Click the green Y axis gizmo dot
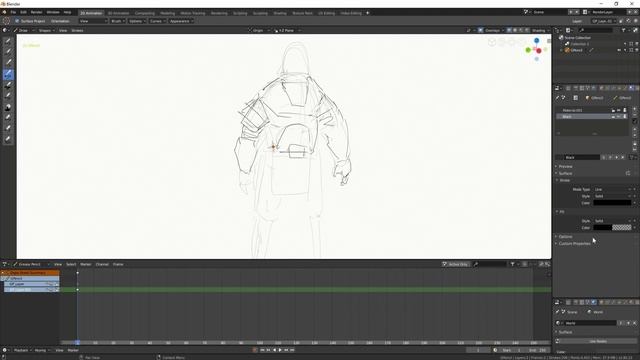 pos(528,50)
